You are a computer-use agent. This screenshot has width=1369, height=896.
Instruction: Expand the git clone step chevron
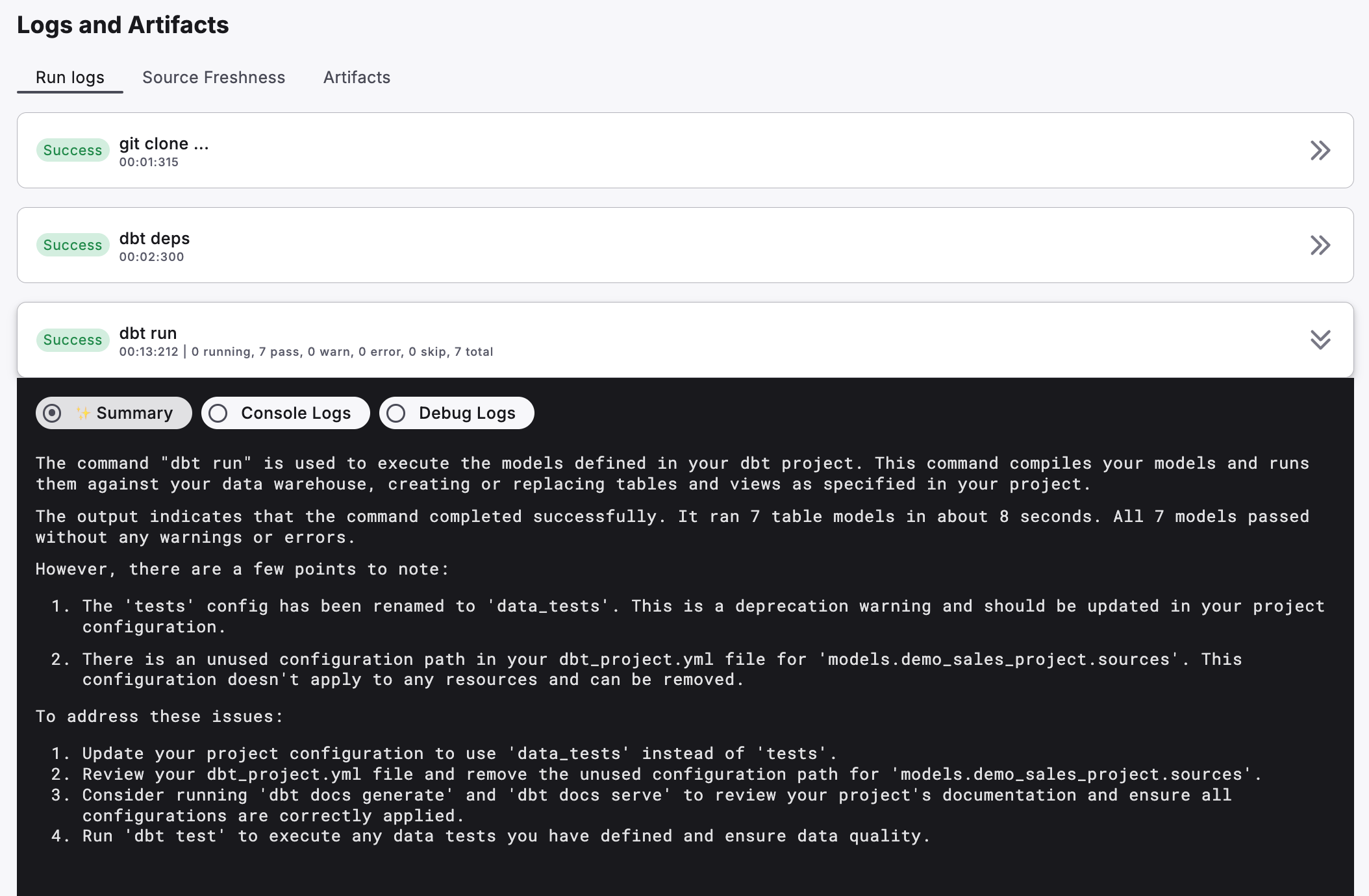(x=1320, y=151)
